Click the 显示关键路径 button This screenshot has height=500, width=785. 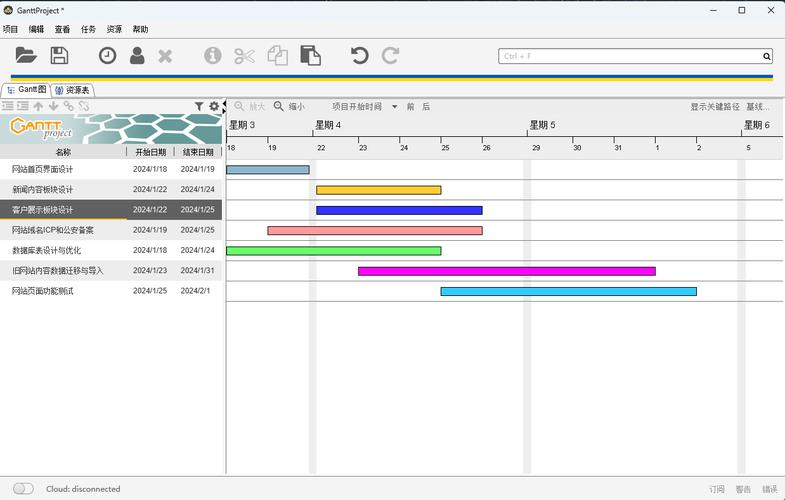tap(714, 106)
